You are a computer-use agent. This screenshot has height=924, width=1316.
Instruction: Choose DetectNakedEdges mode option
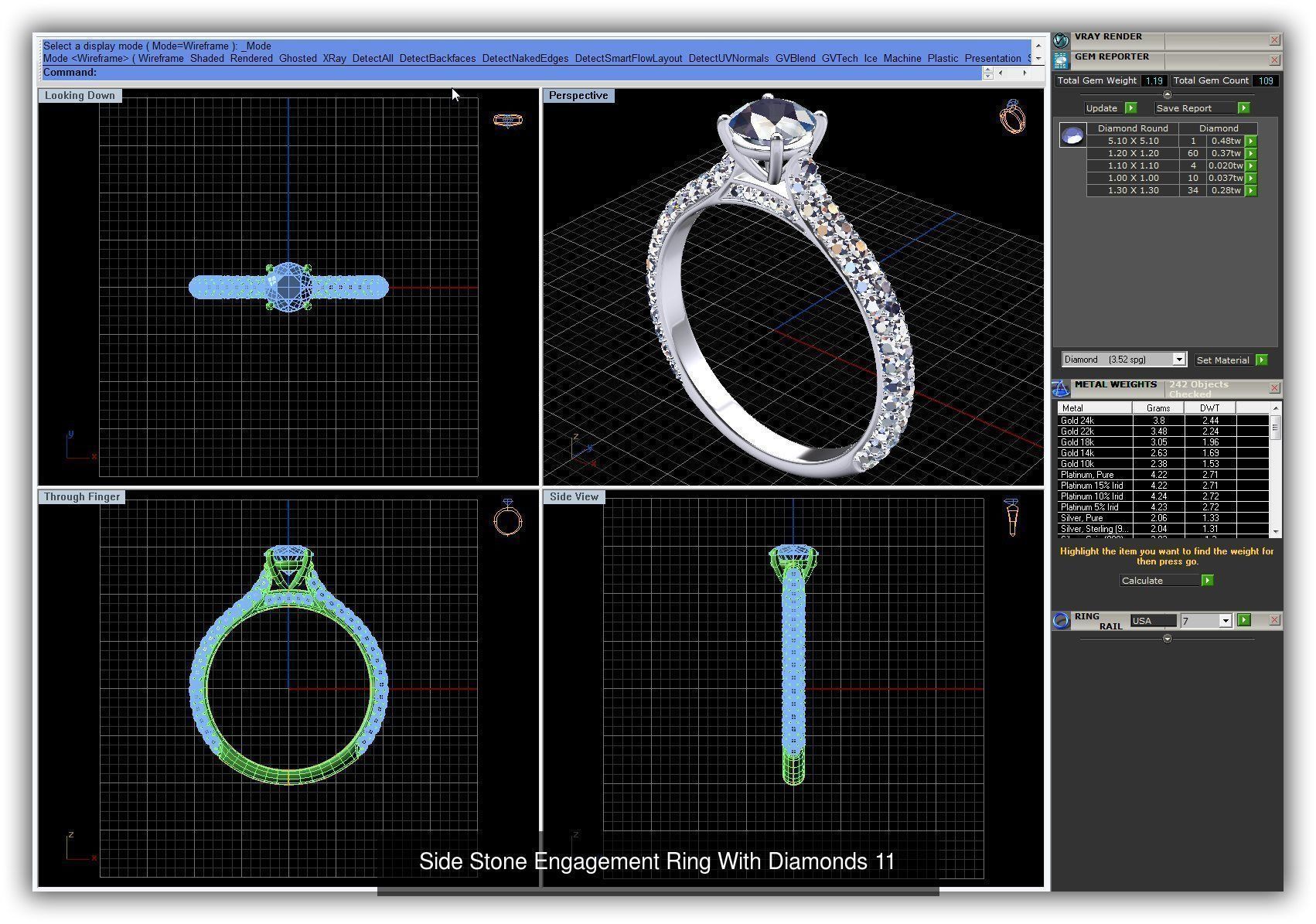(525, 59)
